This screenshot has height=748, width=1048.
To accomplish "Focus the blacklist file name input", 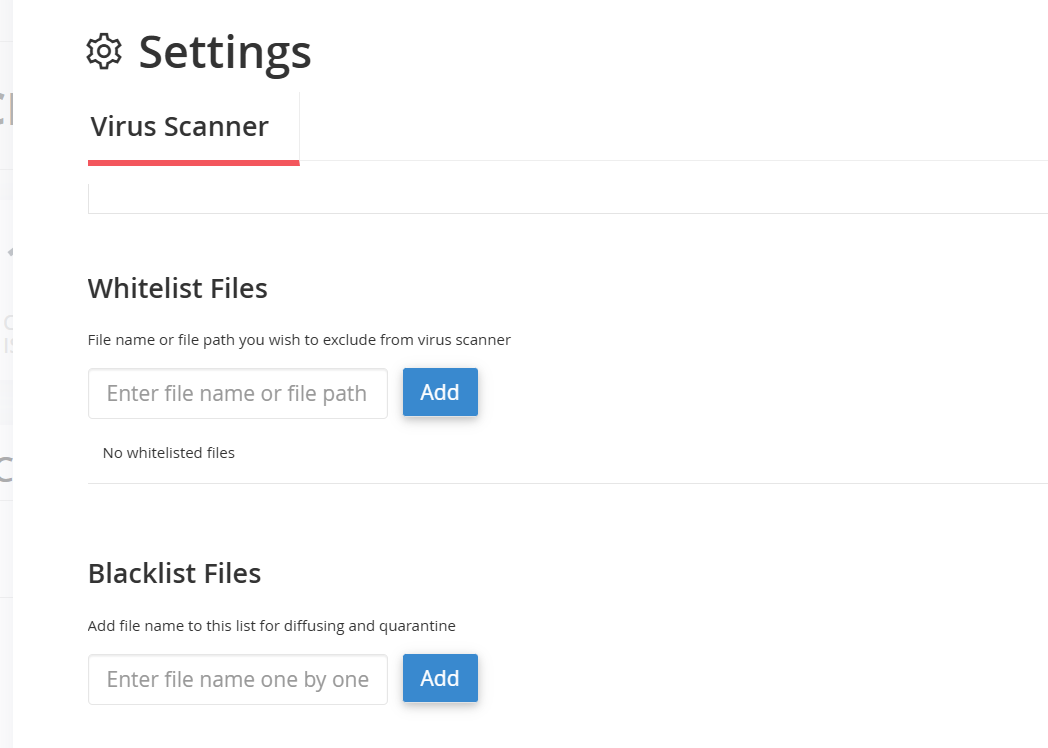I will (x=238, y=679).
